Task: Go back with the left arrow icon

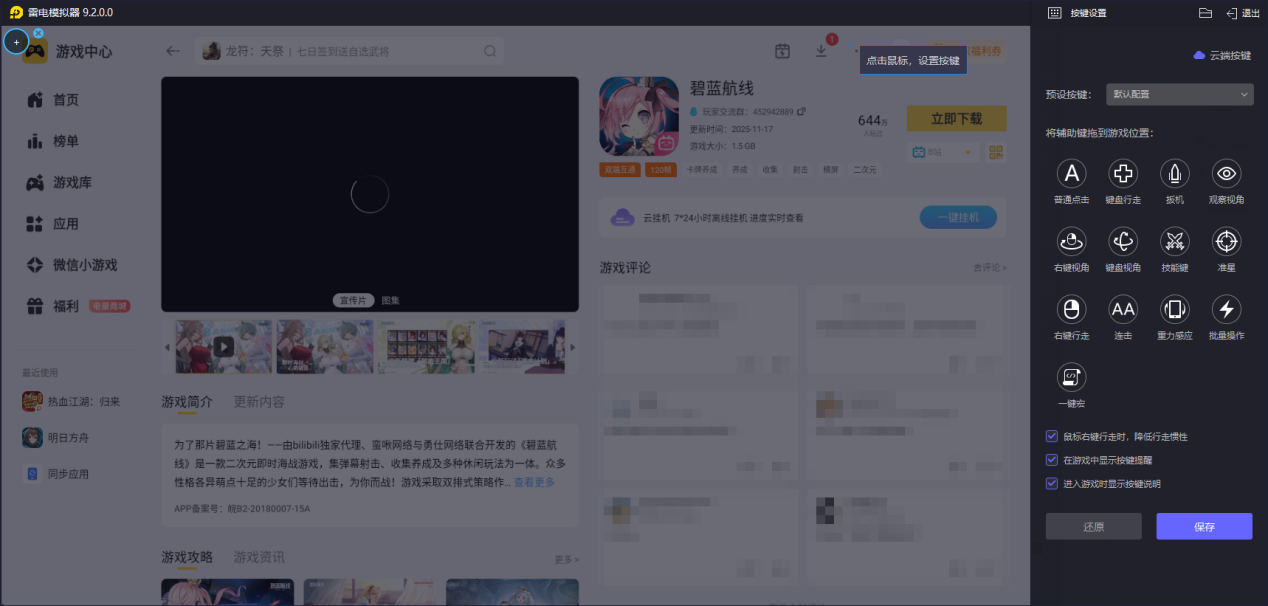Action: [173, 51]
